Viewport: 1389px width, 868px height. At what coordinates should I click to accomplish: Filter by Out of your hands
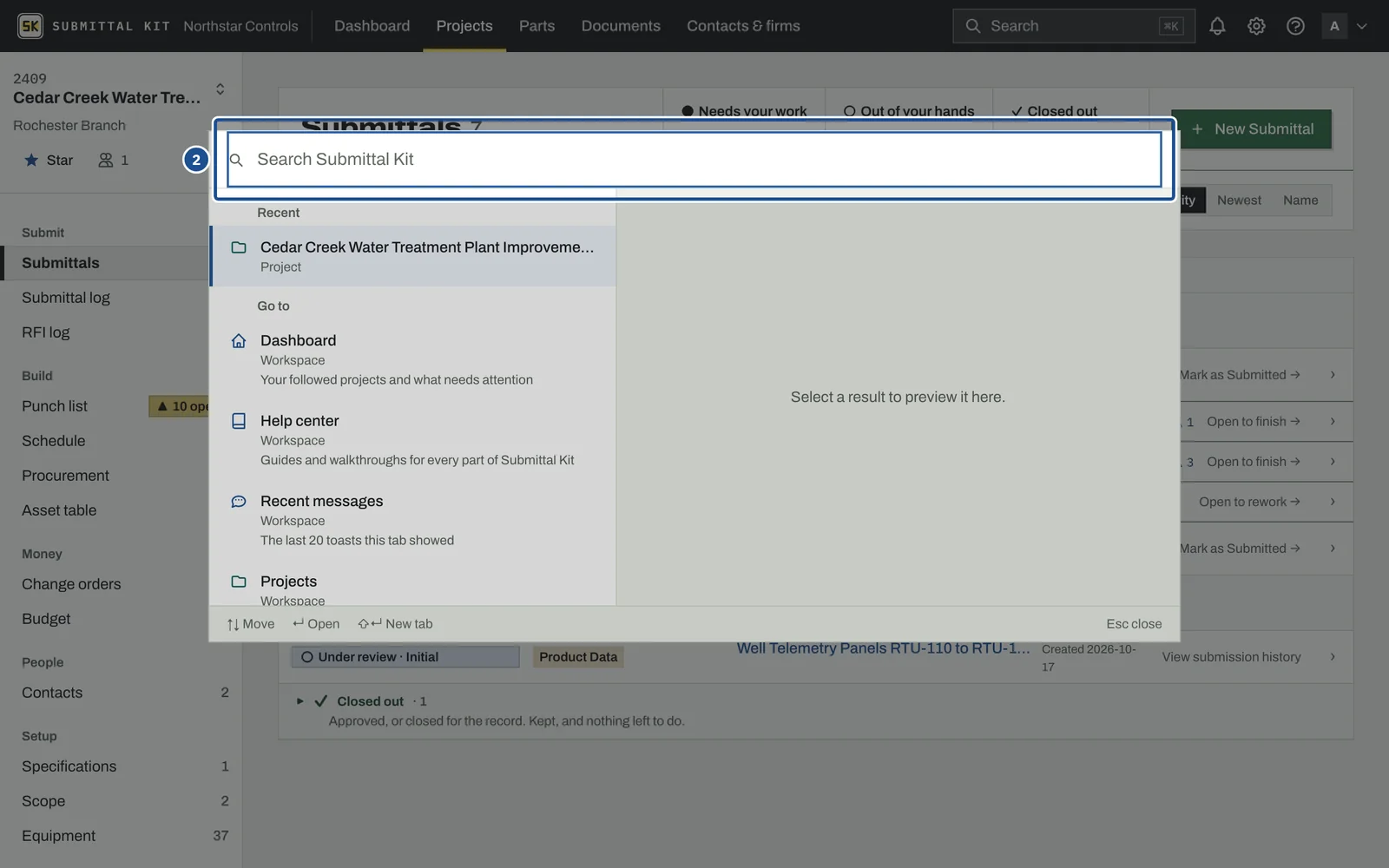[x=909, y=111]
